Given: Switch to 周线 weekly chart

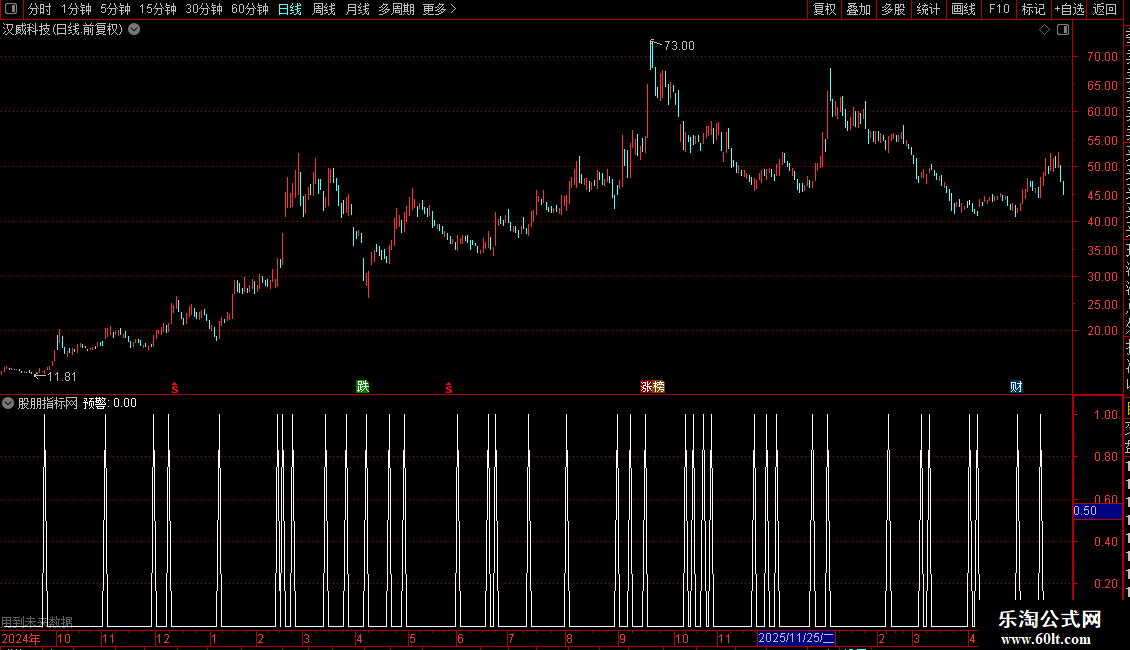Looking at the screenshot, I should (x=324, y=9).
